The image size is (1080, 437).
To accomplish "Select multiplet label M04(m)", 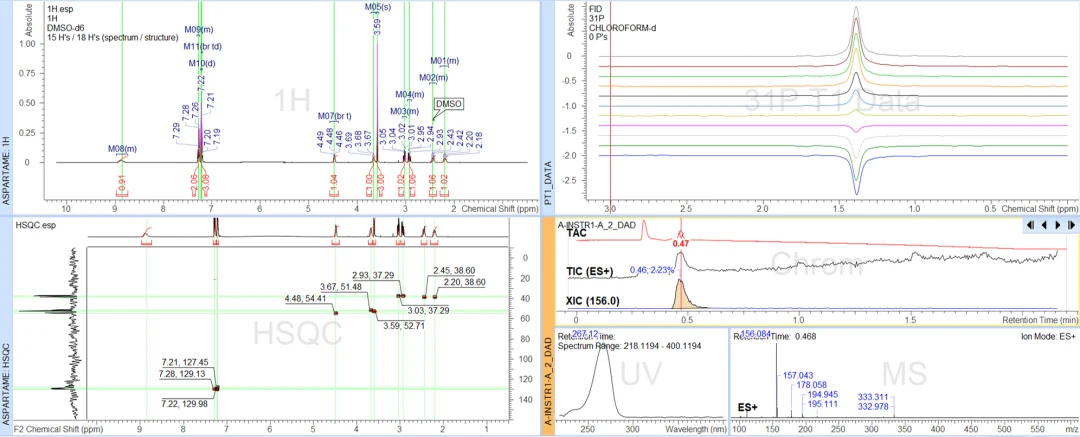I will coord(409,94).
